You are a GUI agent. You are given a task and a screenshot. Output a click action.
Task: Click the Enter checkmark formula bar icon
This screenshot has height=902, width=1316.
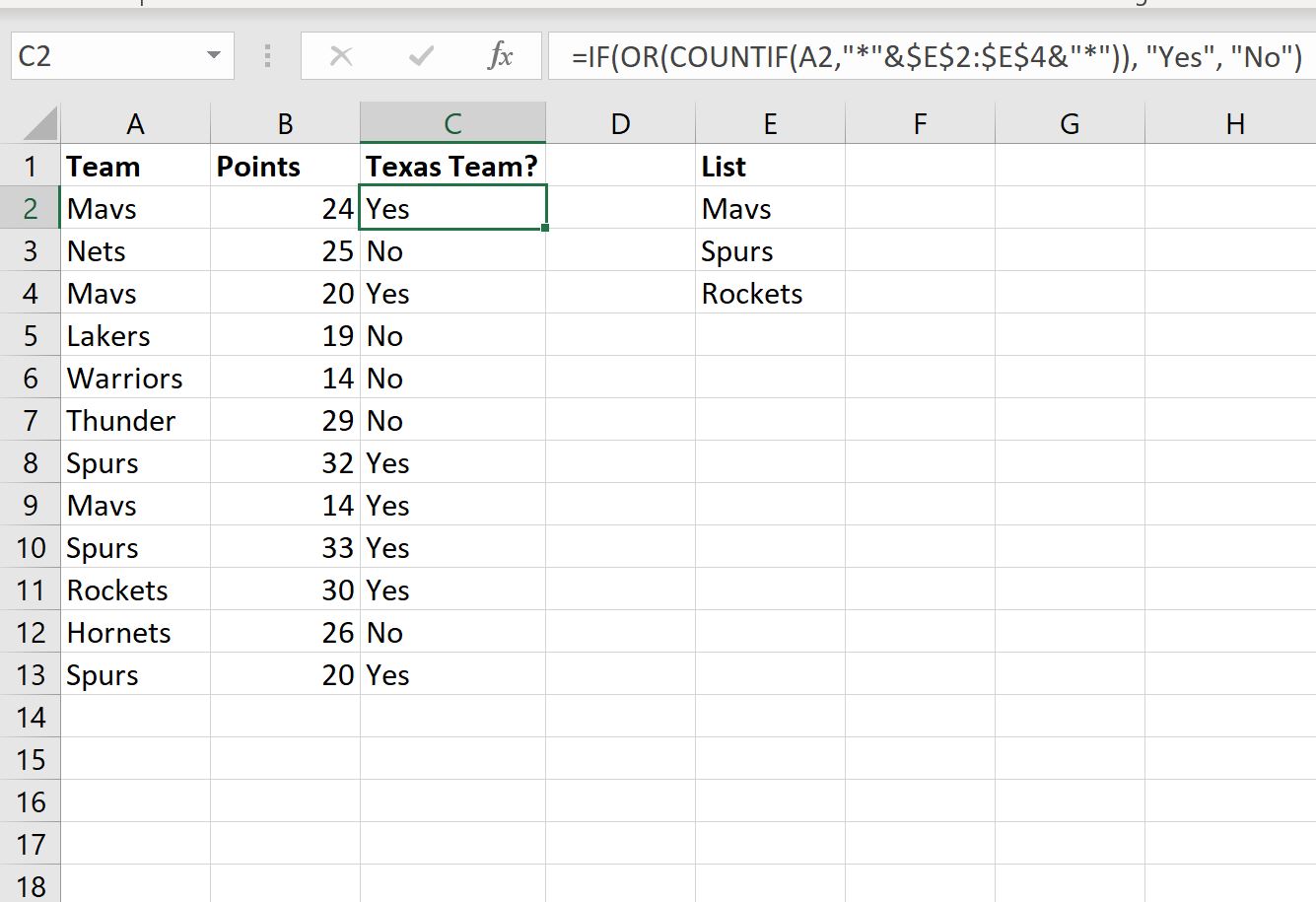[421, 56]
